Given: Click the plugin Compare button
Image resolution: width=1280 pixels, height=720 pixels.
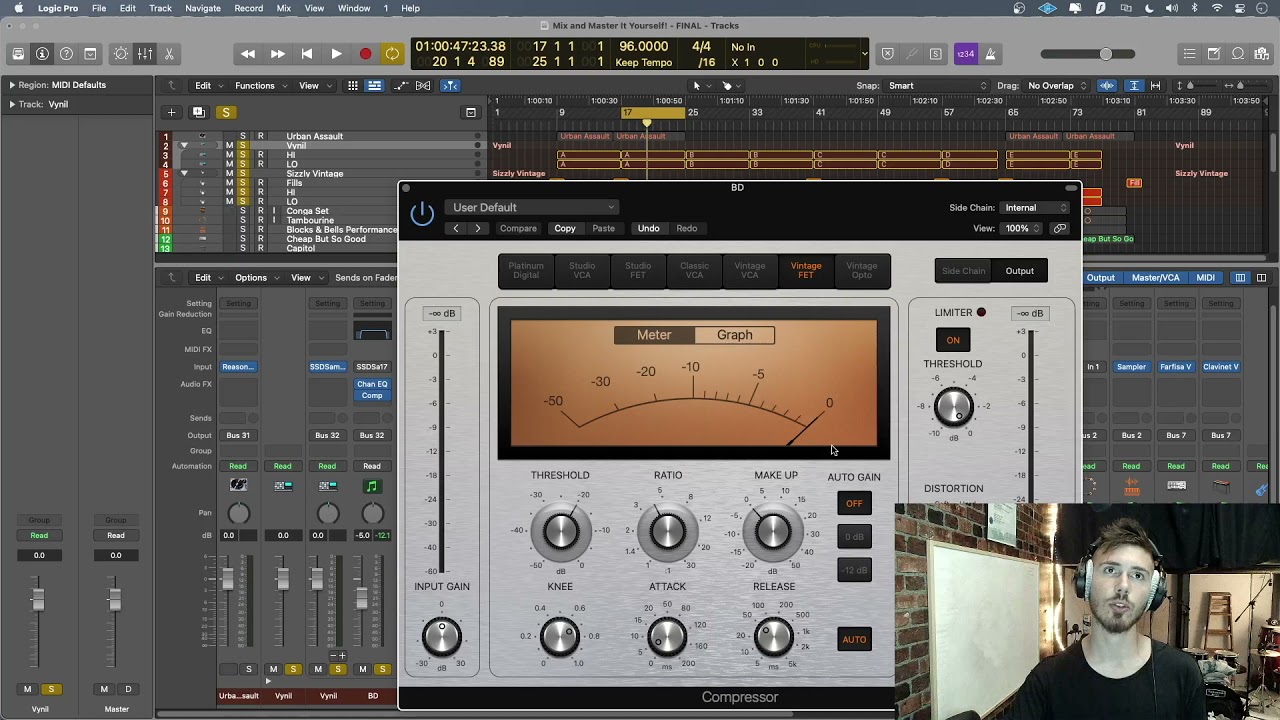Looking at the screenshot, I should pyautogui.click(x=518, y=229).
